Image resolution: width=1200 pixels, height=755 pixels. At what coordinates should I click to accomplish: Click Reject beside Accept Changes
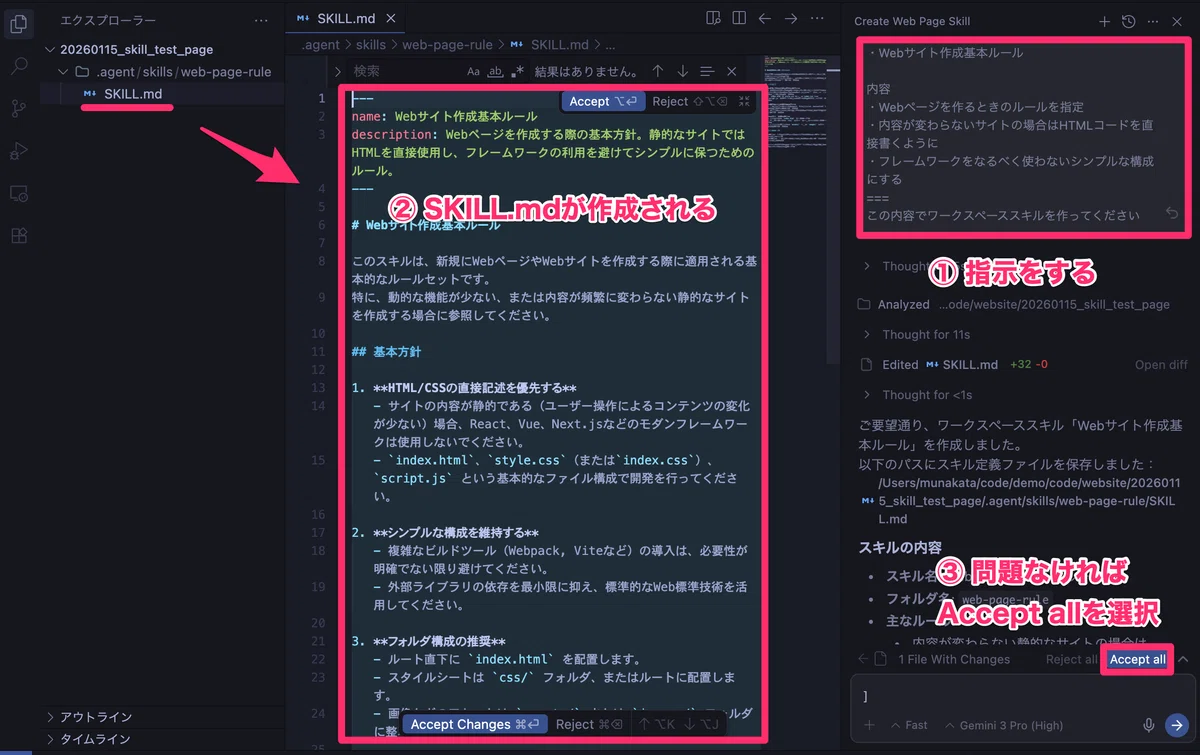click(589, 724)
